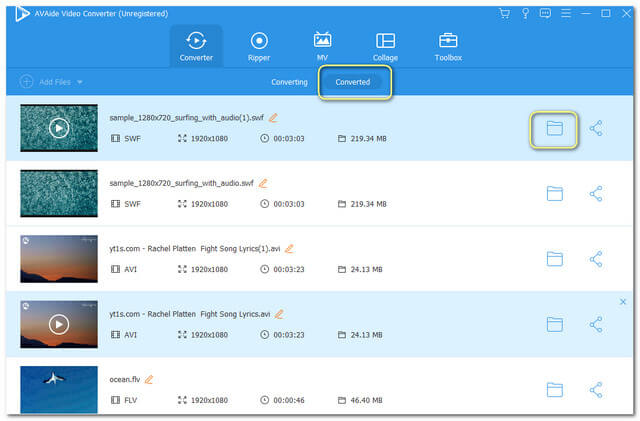Rename ocean.flv with pencil icon
This screenshot has height=421, width=640.
coord(149,379)
